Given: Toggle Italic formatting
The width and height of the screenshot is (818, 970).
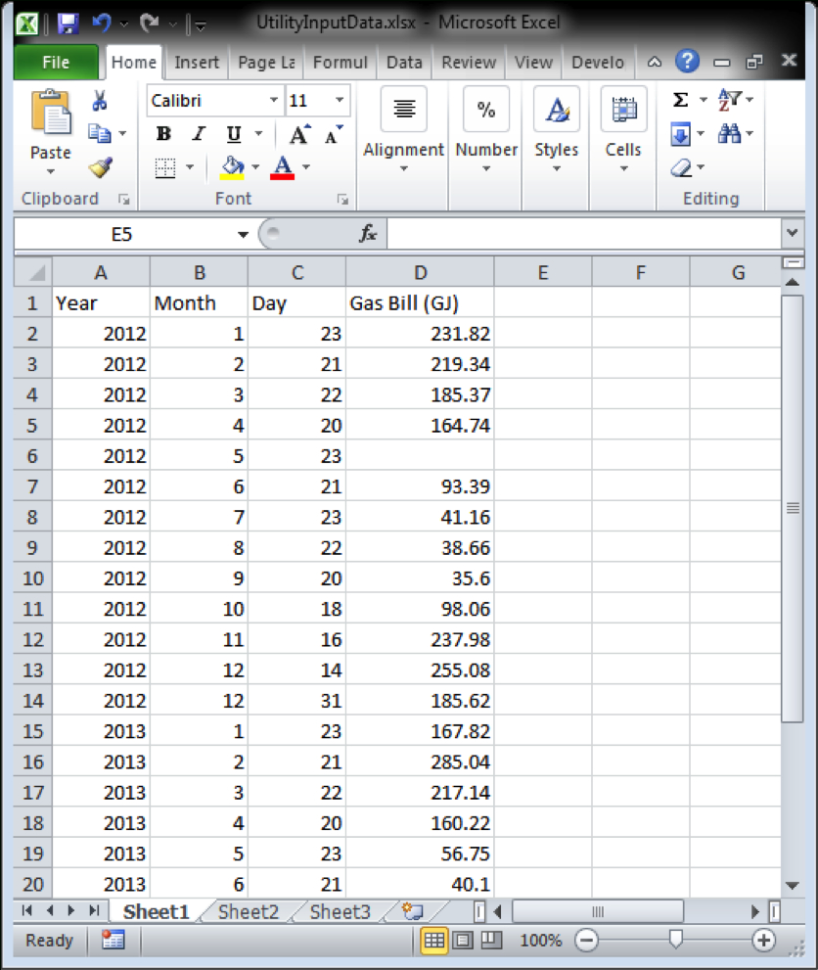Looking at the screenshot, I should tap(198, 133).
